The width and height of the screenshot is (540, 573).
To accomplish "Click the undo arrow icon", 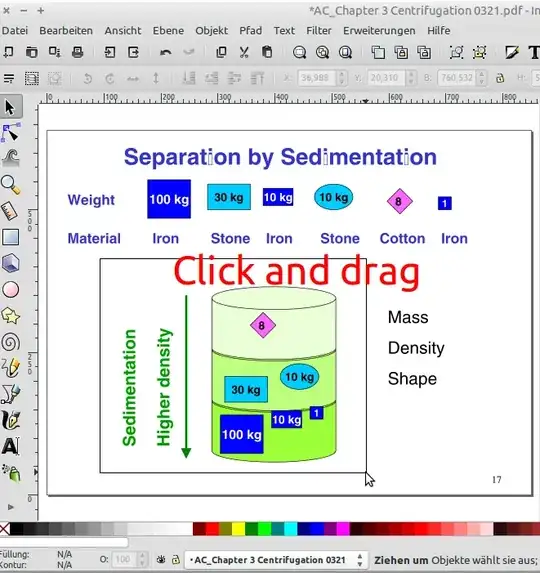I will 166,52.
